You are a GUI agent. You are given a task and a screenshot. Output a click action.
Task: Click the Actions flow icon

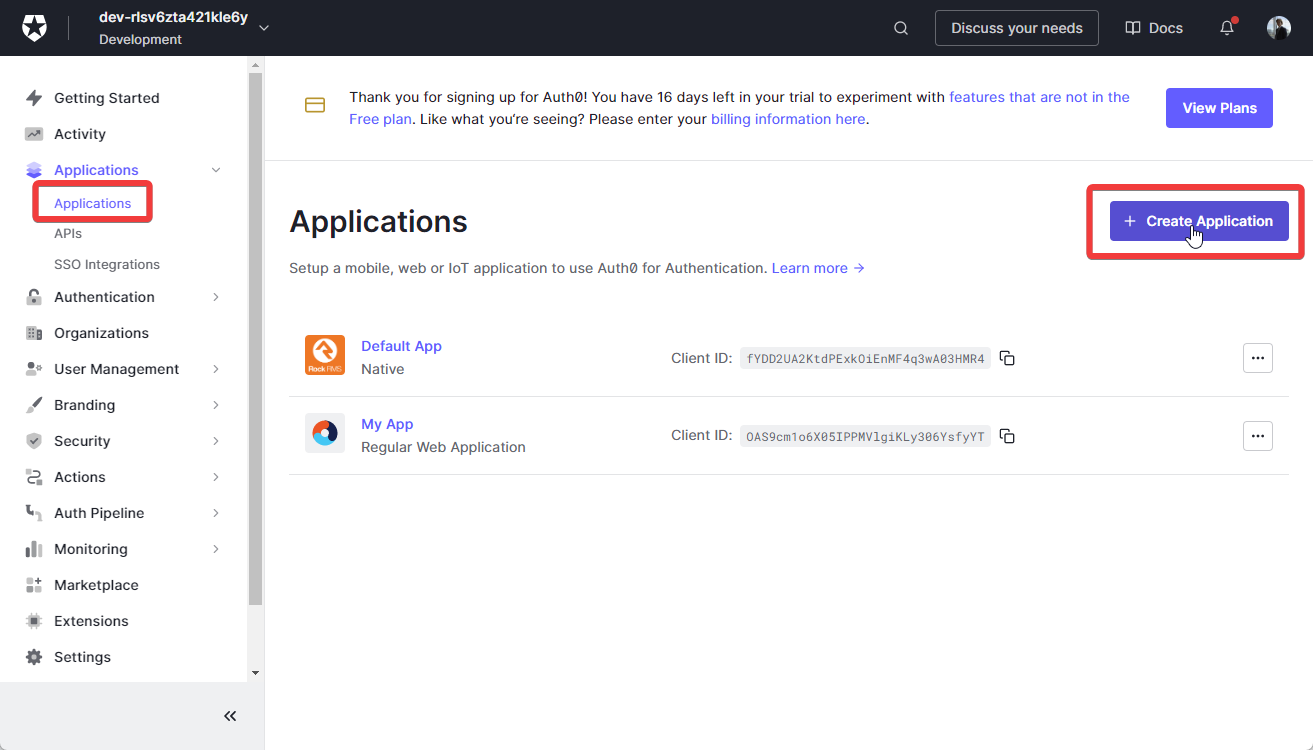click(x=34, y=477)
